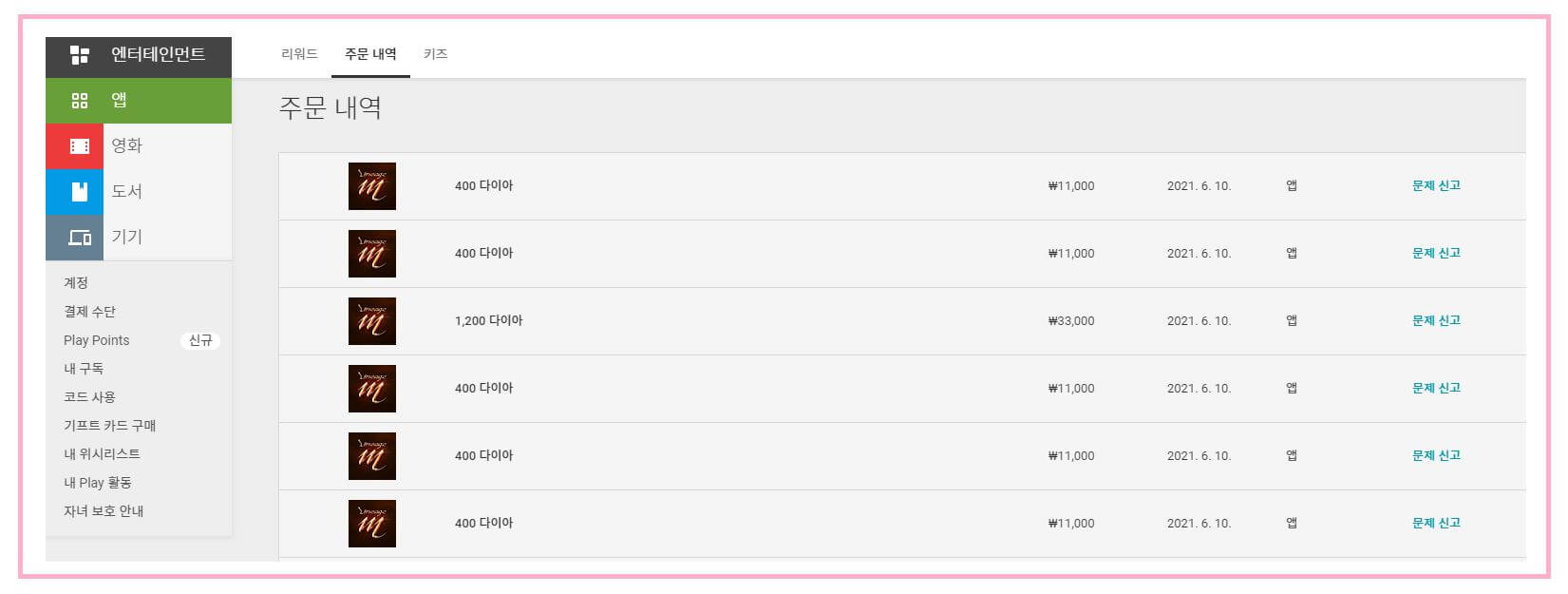
Task: Open the blue 도서 book icon
Action: click(80, 191)
